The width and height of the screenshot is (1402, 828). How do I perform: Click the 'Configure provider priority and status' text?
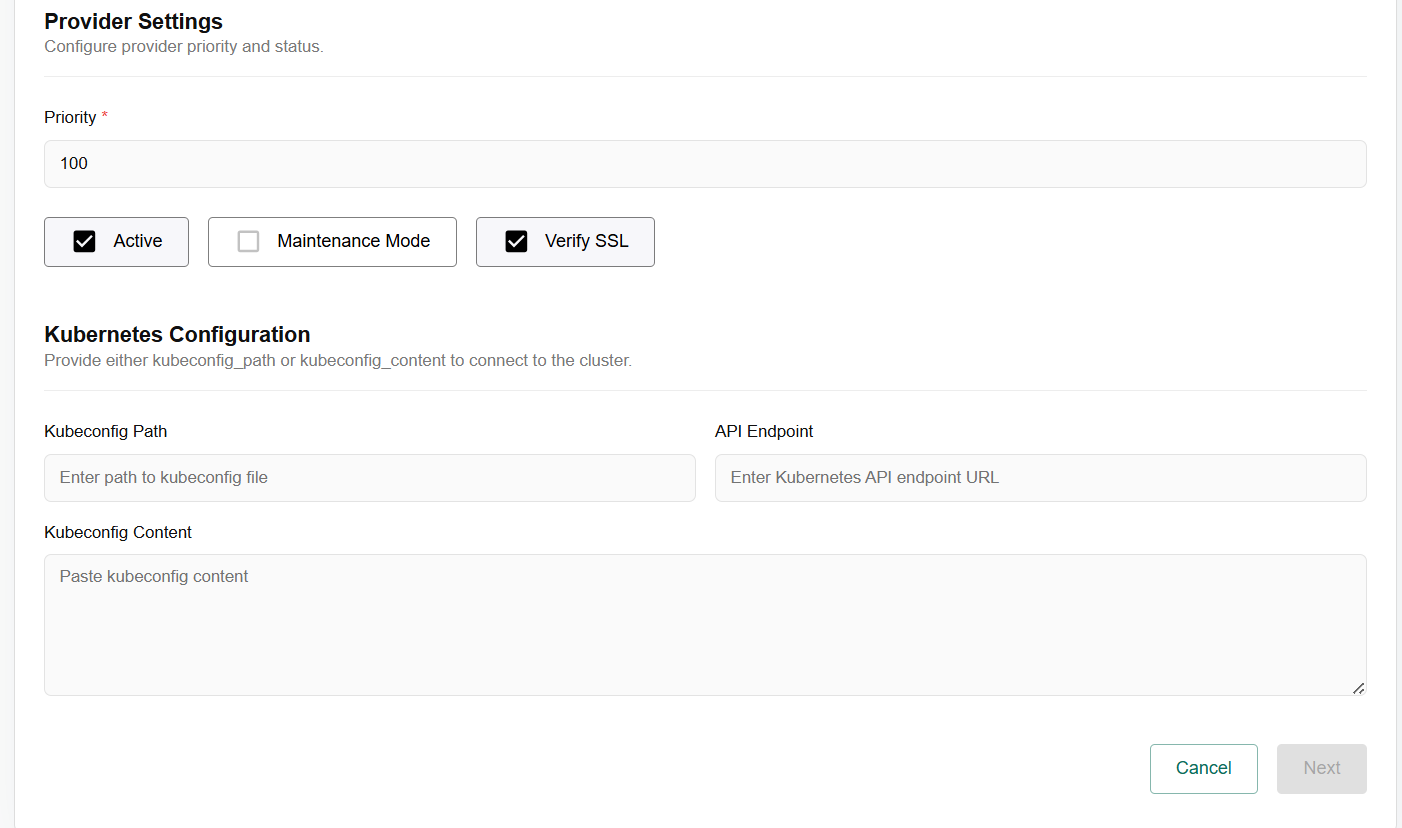pos(184,47)
